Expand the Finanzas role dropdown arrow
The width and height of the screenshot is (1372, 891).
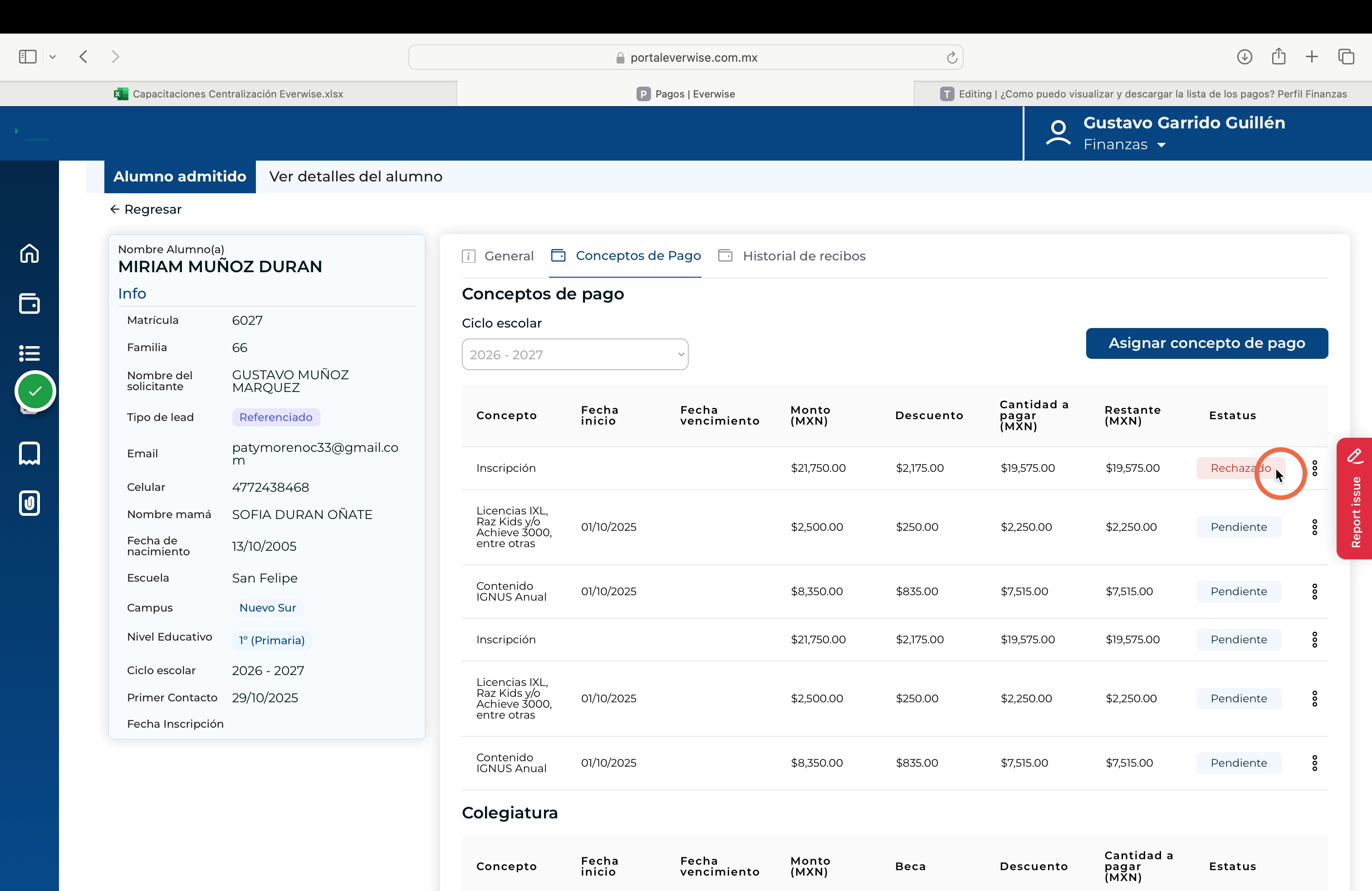(x=1161, y=145)
